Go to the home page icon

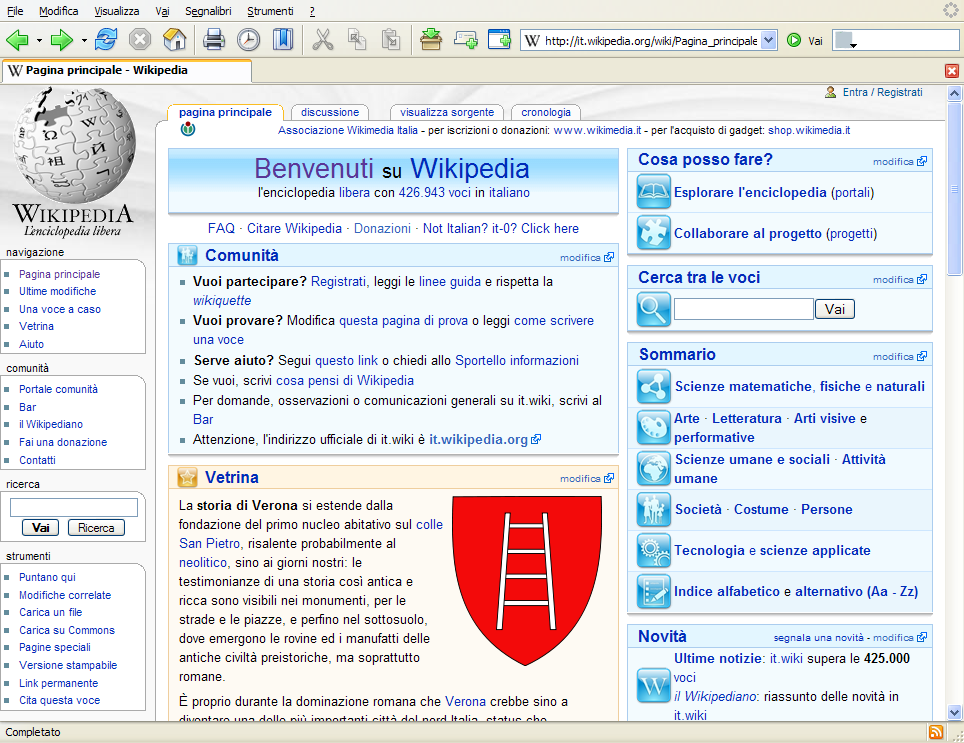[175, 40]
